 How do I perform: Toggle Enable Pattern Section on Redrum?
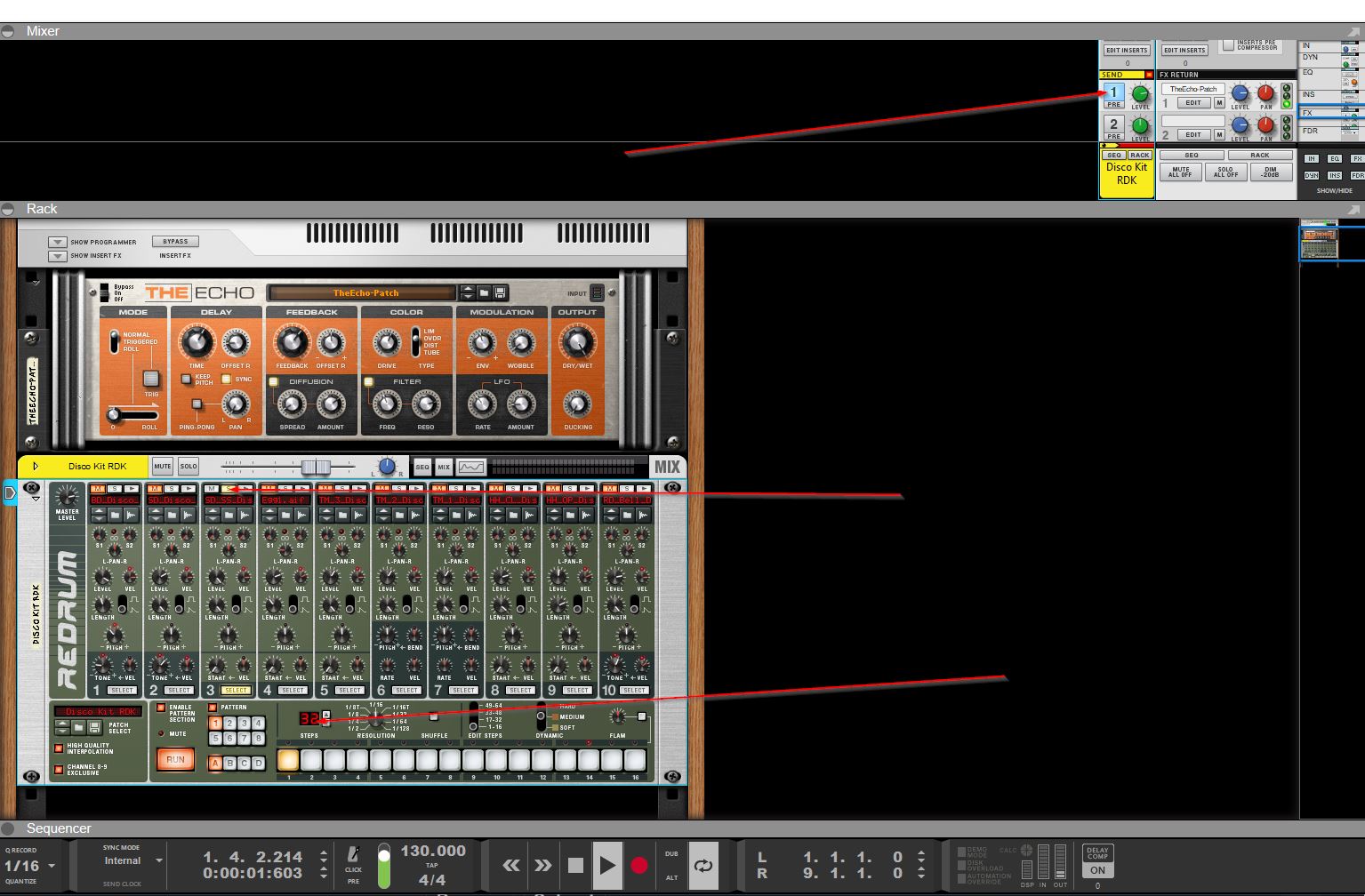(x=161, y=708)
